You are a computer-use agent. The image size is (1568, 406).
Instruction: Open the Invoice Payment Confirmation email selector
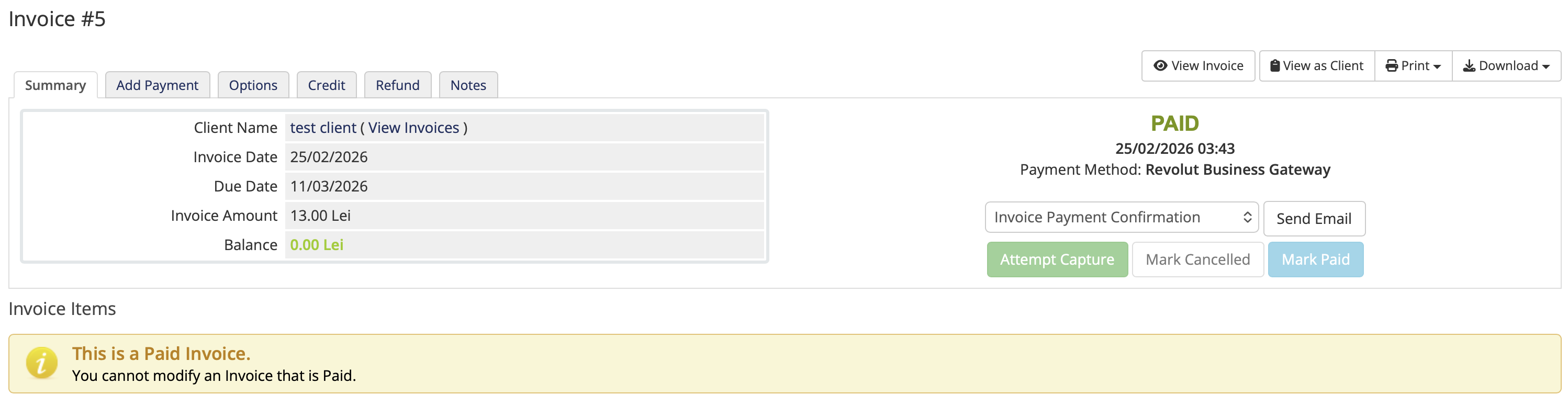[1121, 217]
